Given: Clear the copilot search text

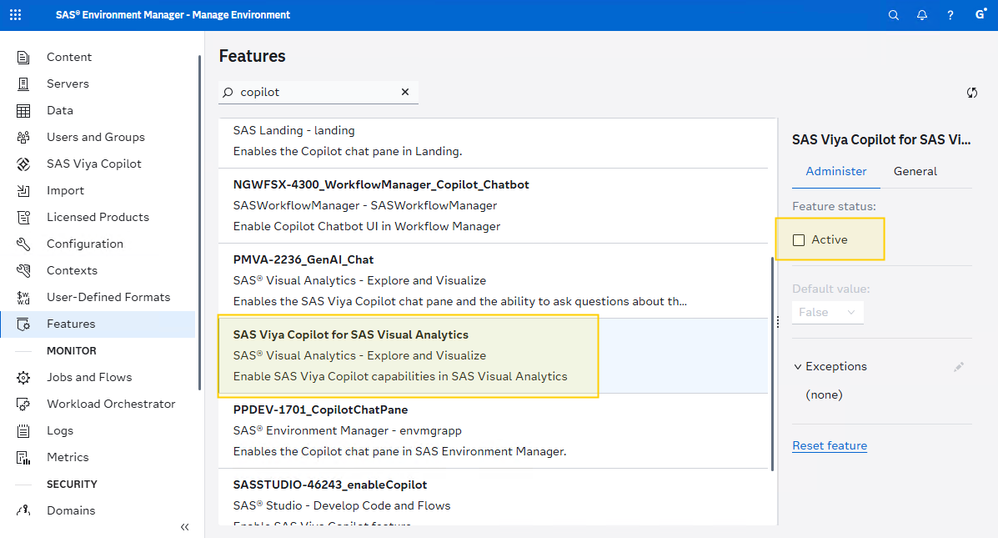Looking at the screenshot, I should point(405,92).
